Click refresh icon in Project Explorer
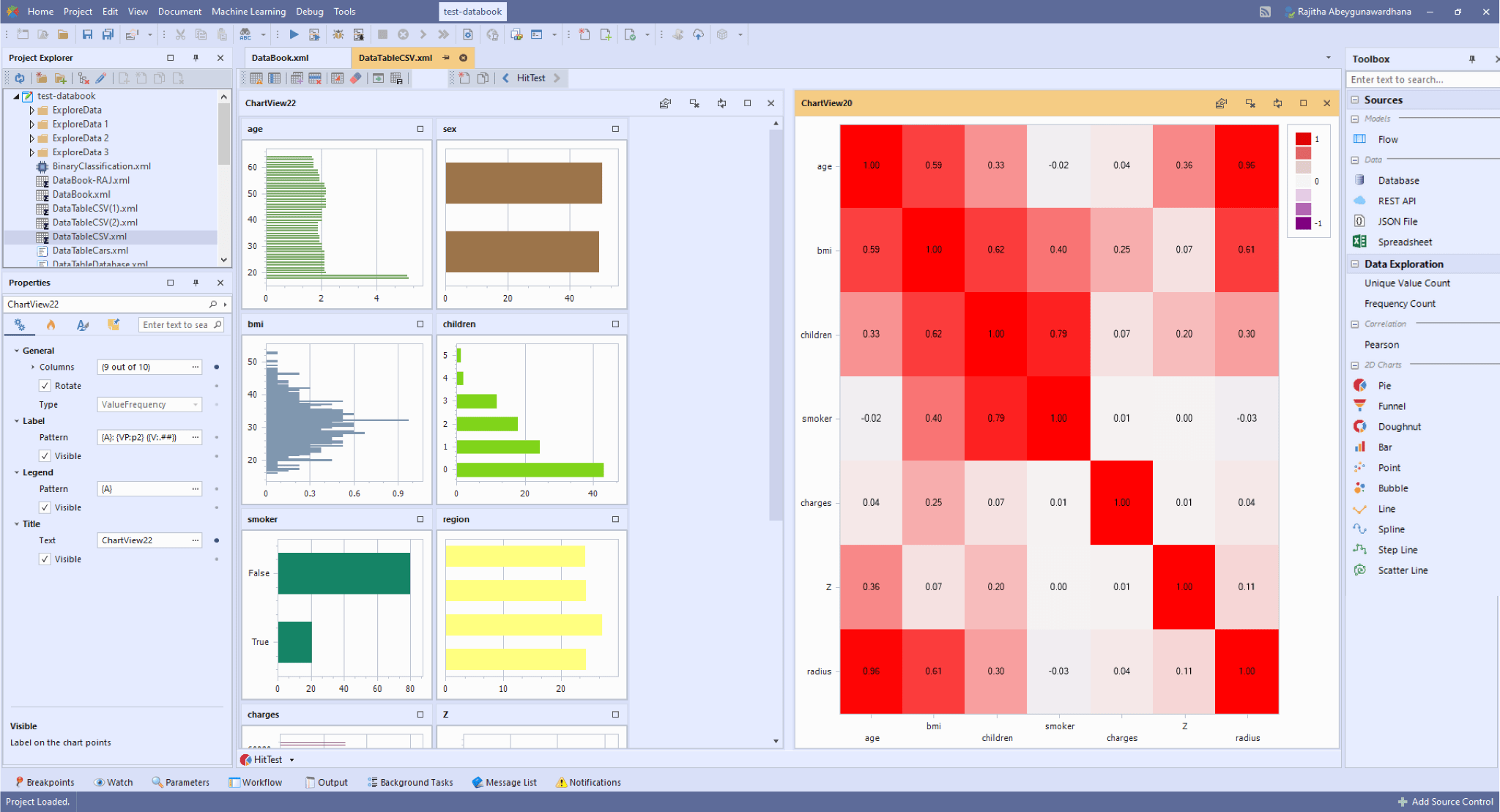Viewport: 1500px width, 812px height. click(x=20, y=78)
